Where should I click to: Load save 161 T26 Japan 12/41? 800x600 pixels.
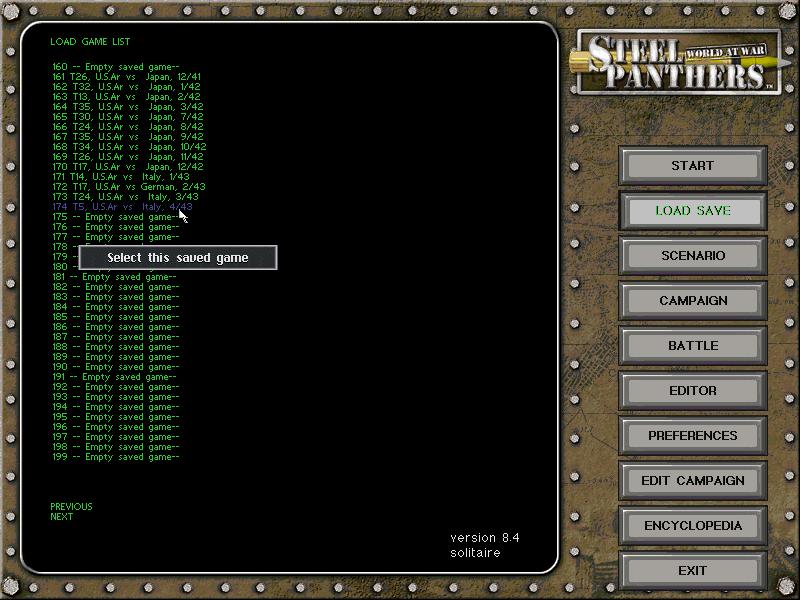click(127, 77)
